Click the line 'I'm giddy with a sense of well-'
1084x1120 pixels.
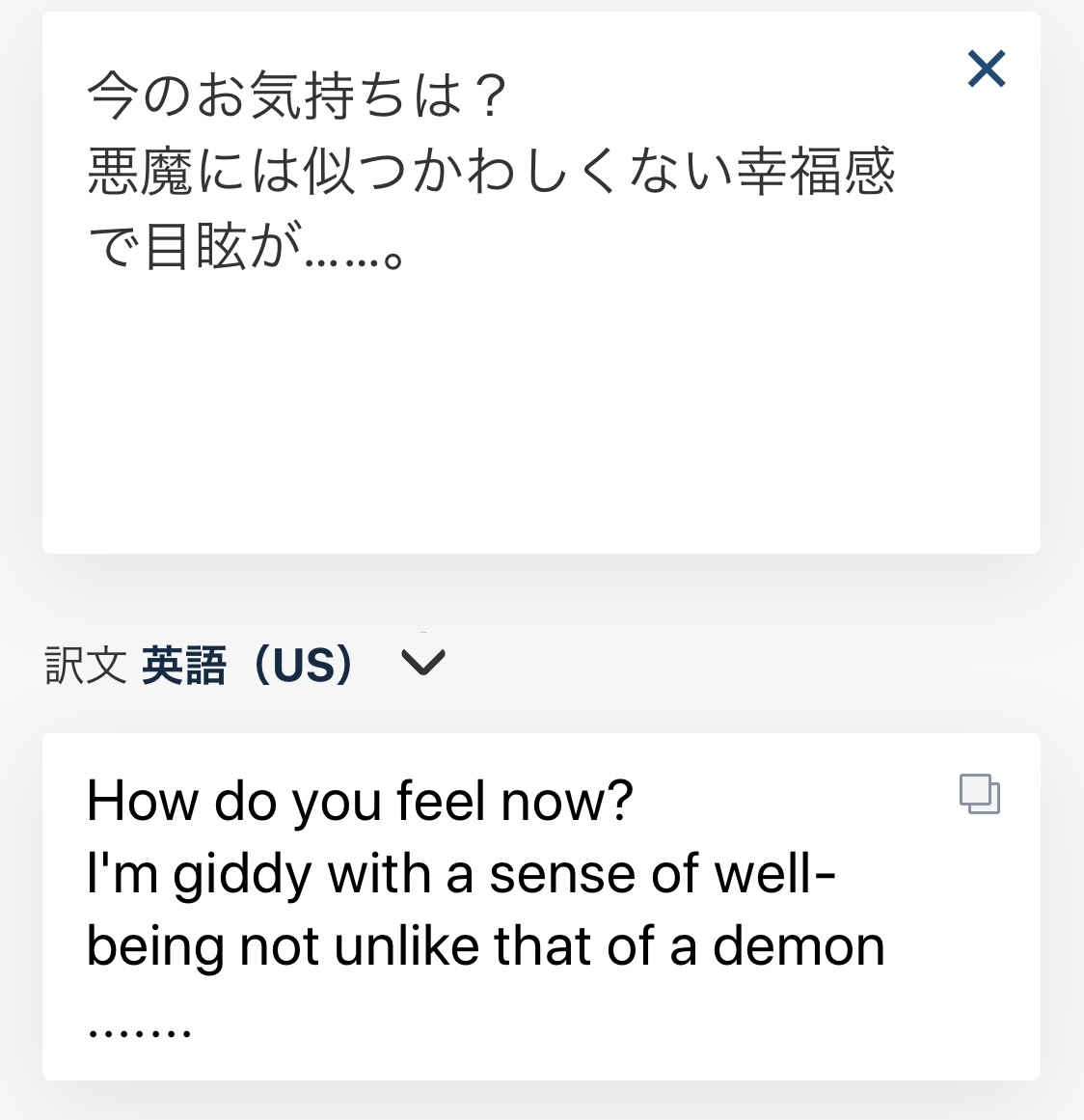click(x=461, y=874)
